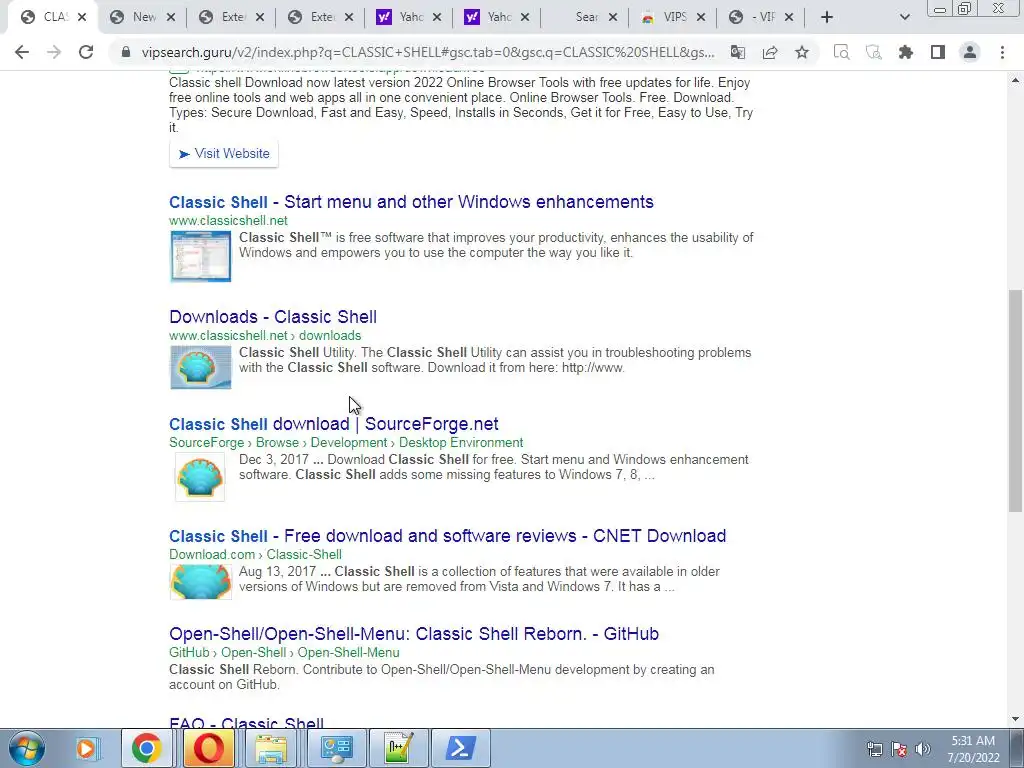Switch to the first Yahoo tab

pos(409,17)
